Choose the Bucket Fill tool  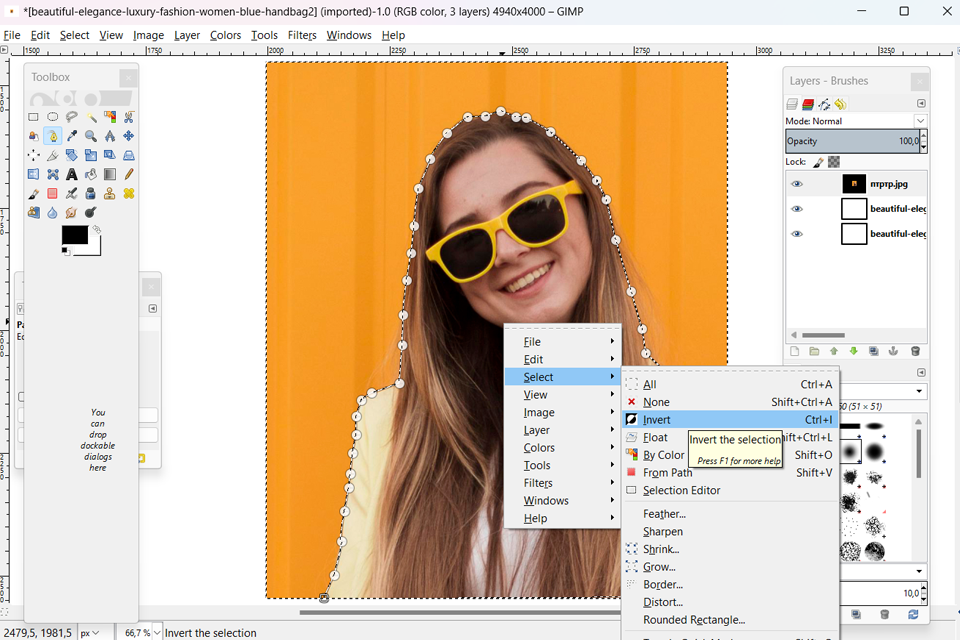tap(91, 175)
